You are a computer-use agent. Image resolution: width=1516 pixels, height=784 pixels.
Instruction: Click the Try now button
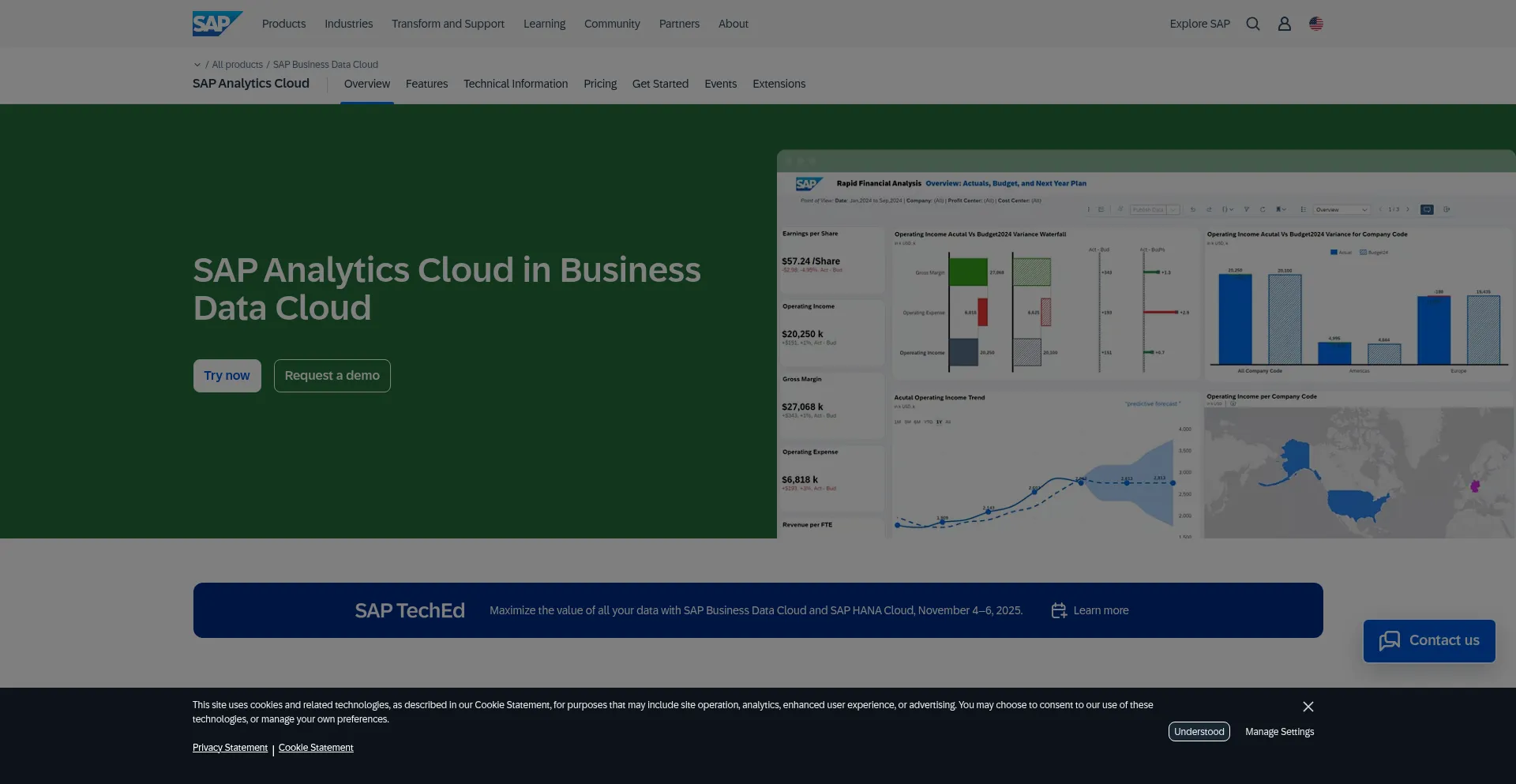pyautogui.click(x=227, y=376)
